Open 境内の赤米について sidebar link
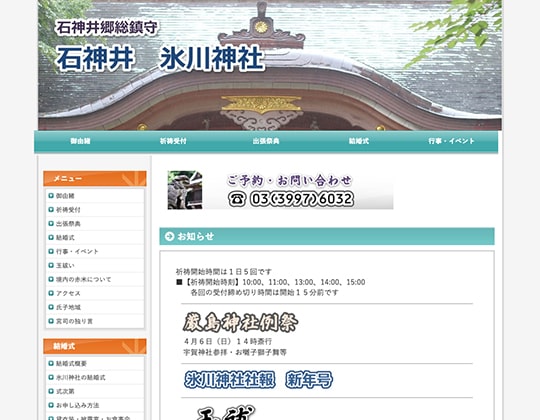540x420 pixels. [x=84, y=280]
